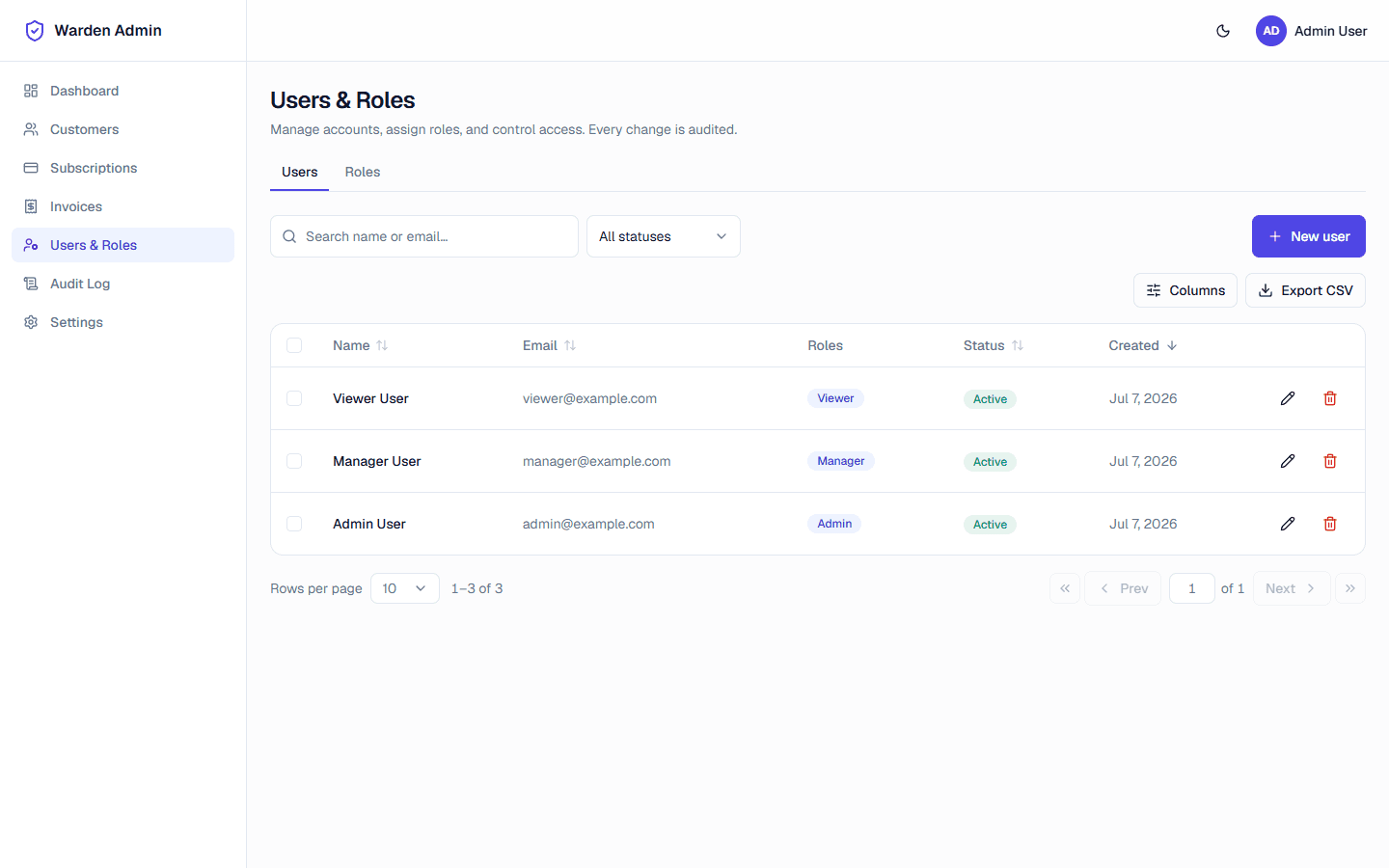1389x868 pixels.
Task: Check the Viewer User row checkbox
Action: pos(294,398)
